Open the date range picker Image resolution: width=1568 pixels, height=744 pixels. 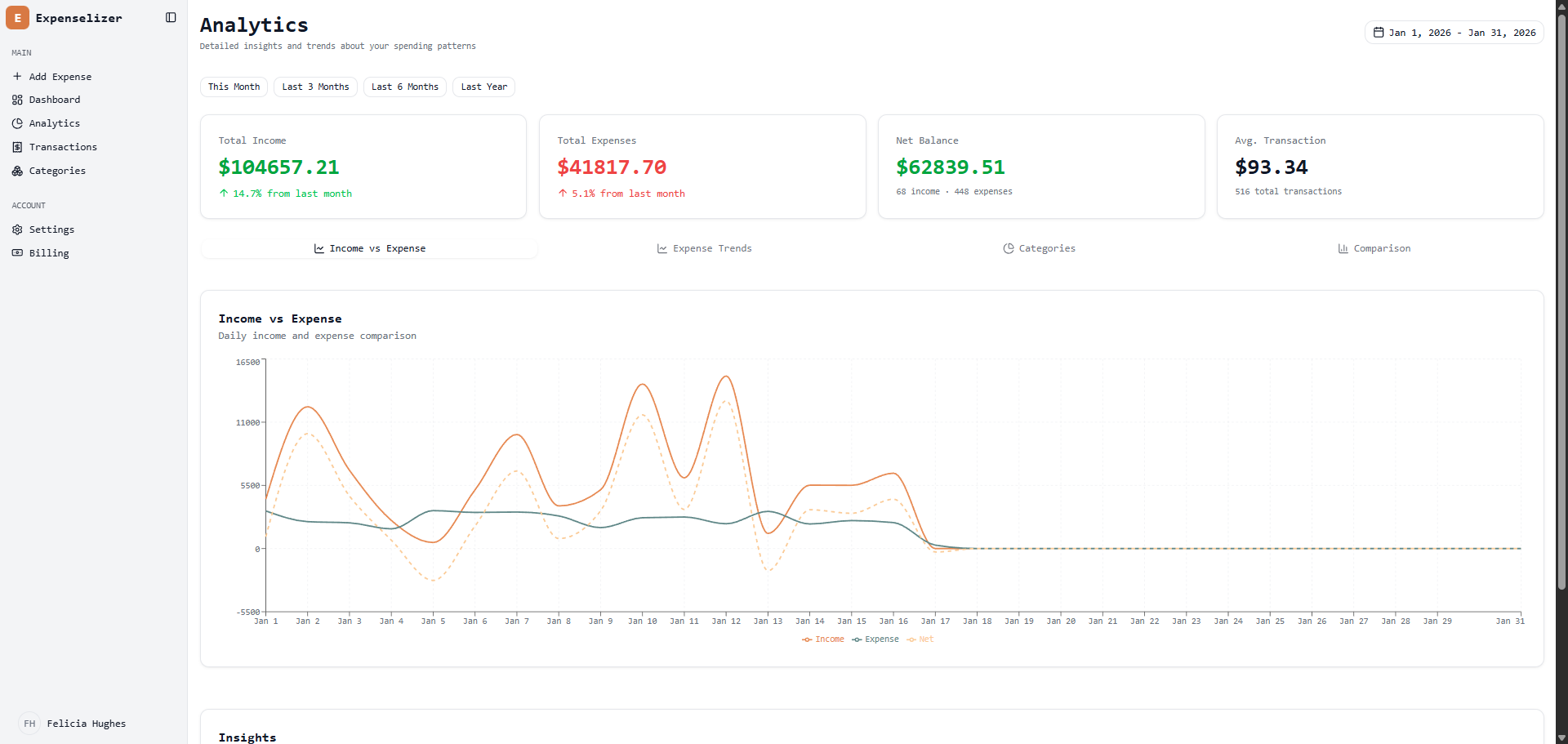pos(1454,32)
